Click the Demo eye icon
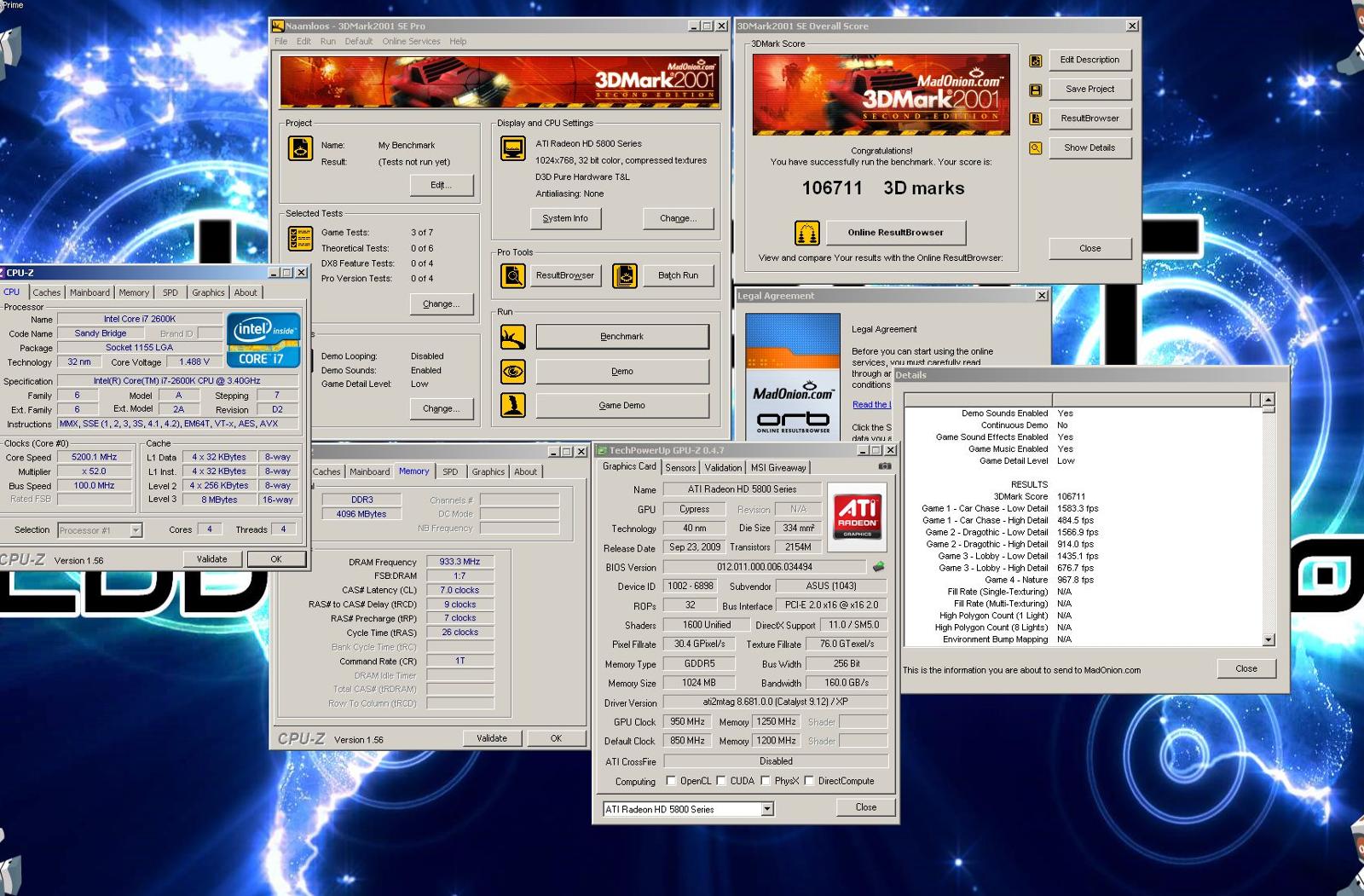The height and width of the screenshot is (896, 1364). [512, 372]
